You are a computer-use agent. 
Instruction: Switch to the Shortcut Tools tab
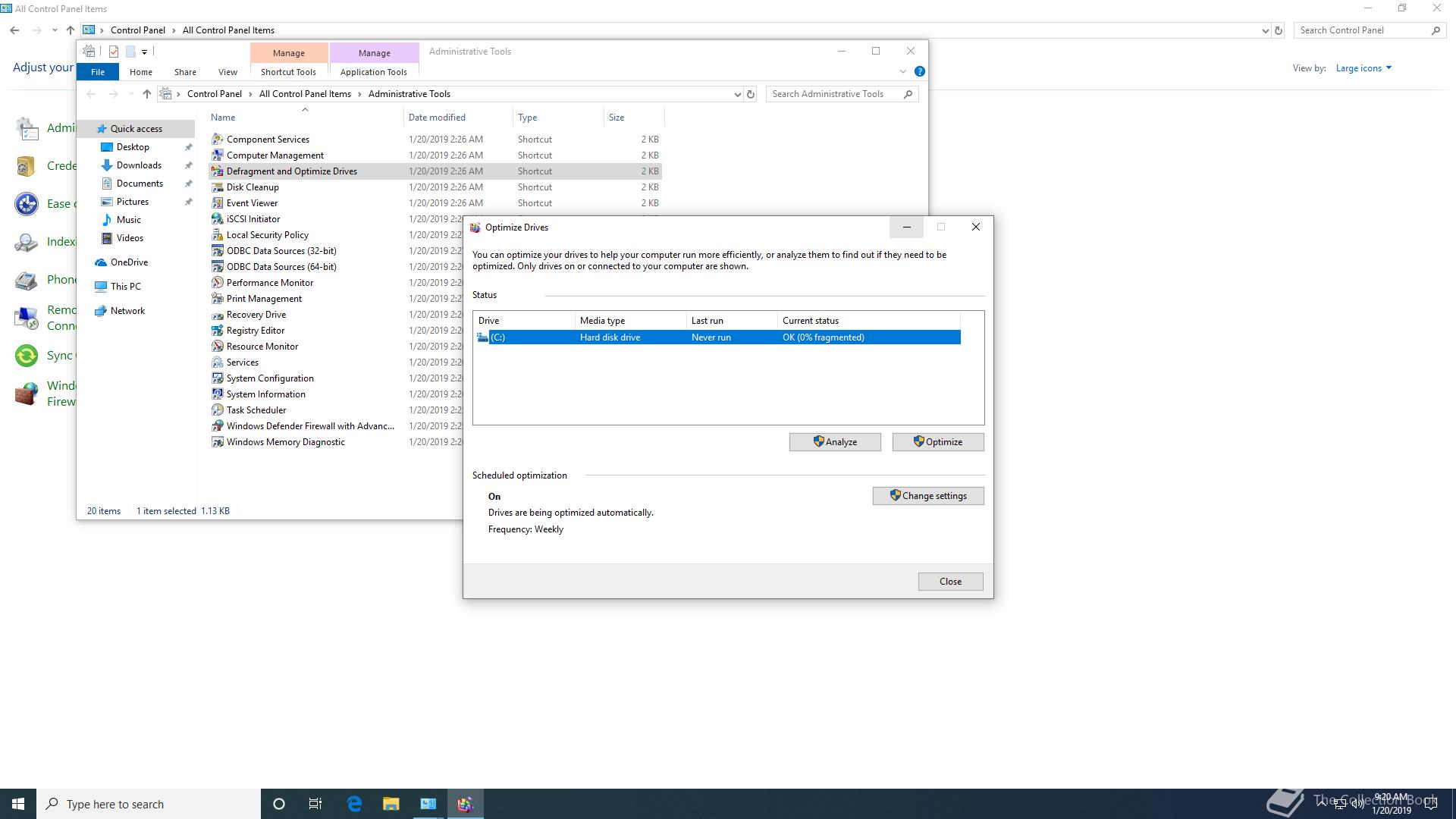pos(288,72)
